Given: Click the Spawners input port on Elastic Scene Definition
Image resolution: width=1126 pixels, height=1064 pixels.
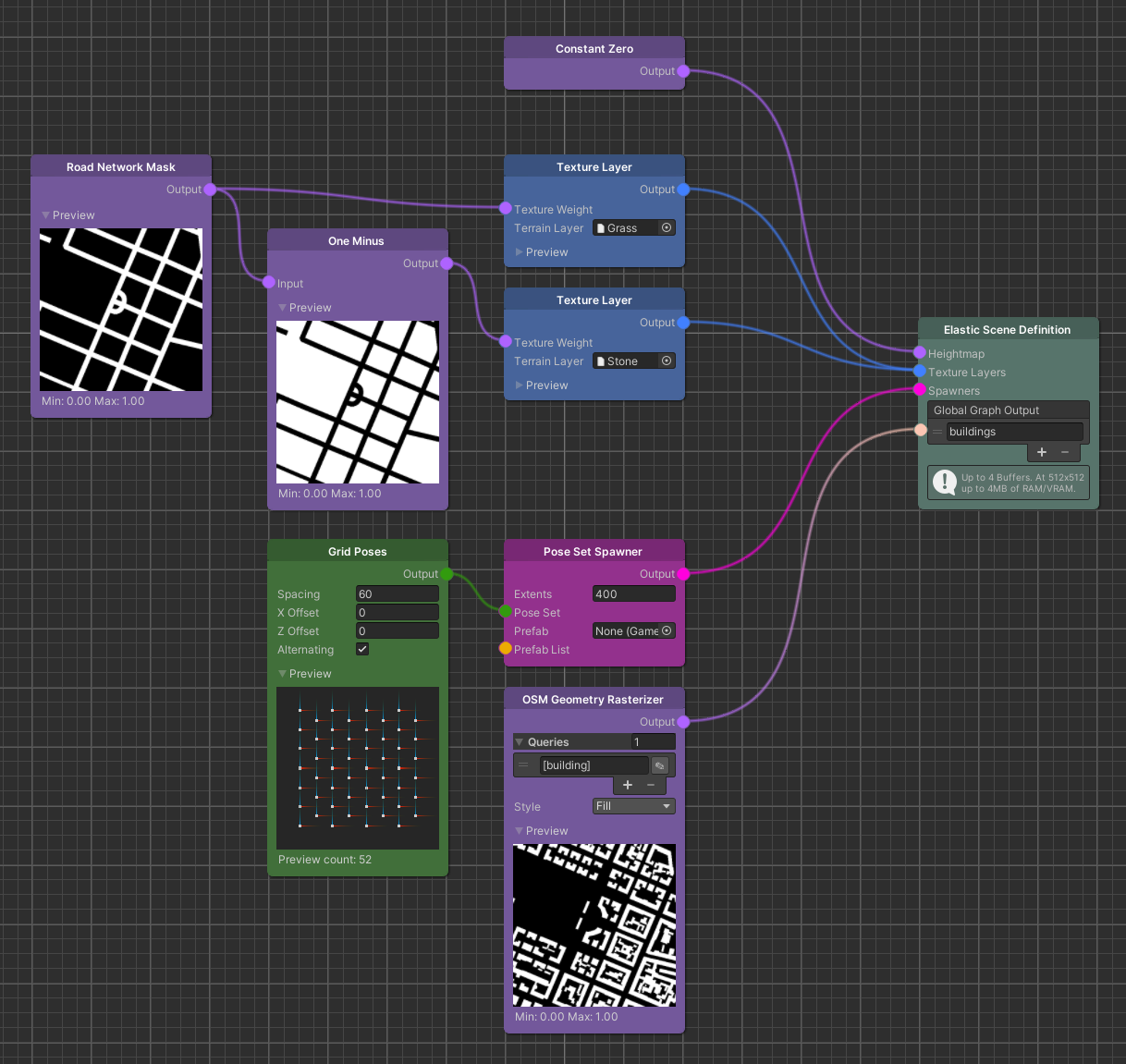Looking at the screenshot, I should click(918, 390).
